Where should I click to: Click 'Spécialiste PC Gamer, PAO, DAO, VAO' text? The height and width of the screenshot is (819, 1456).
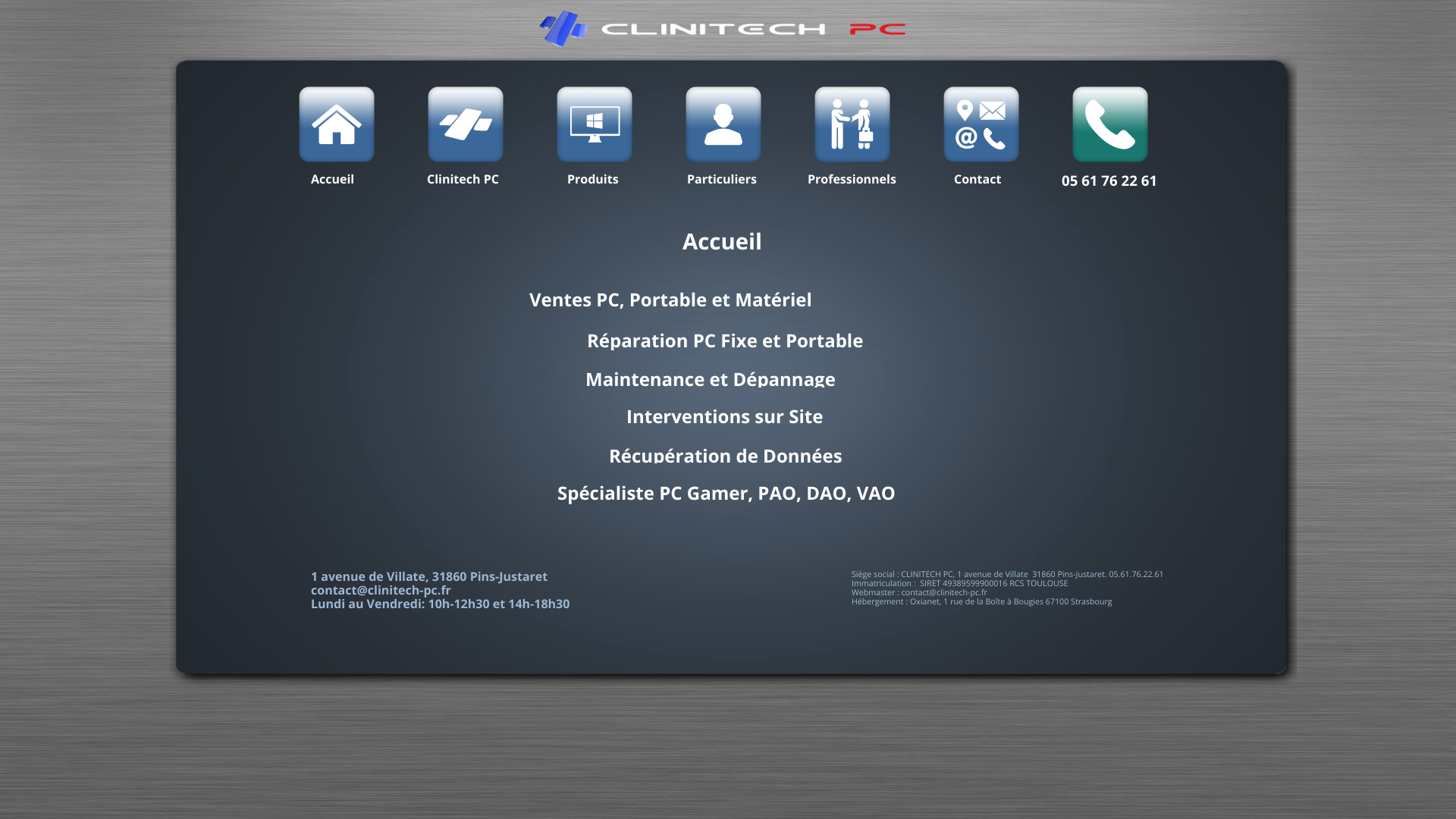[x=726, y=493]
